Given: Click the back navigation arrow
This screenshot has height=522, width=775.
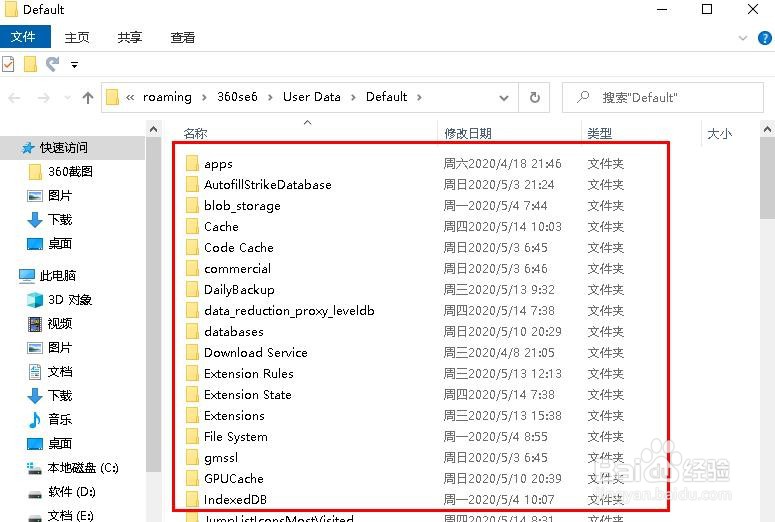Looking at the screenshot, I should point(14,98).
